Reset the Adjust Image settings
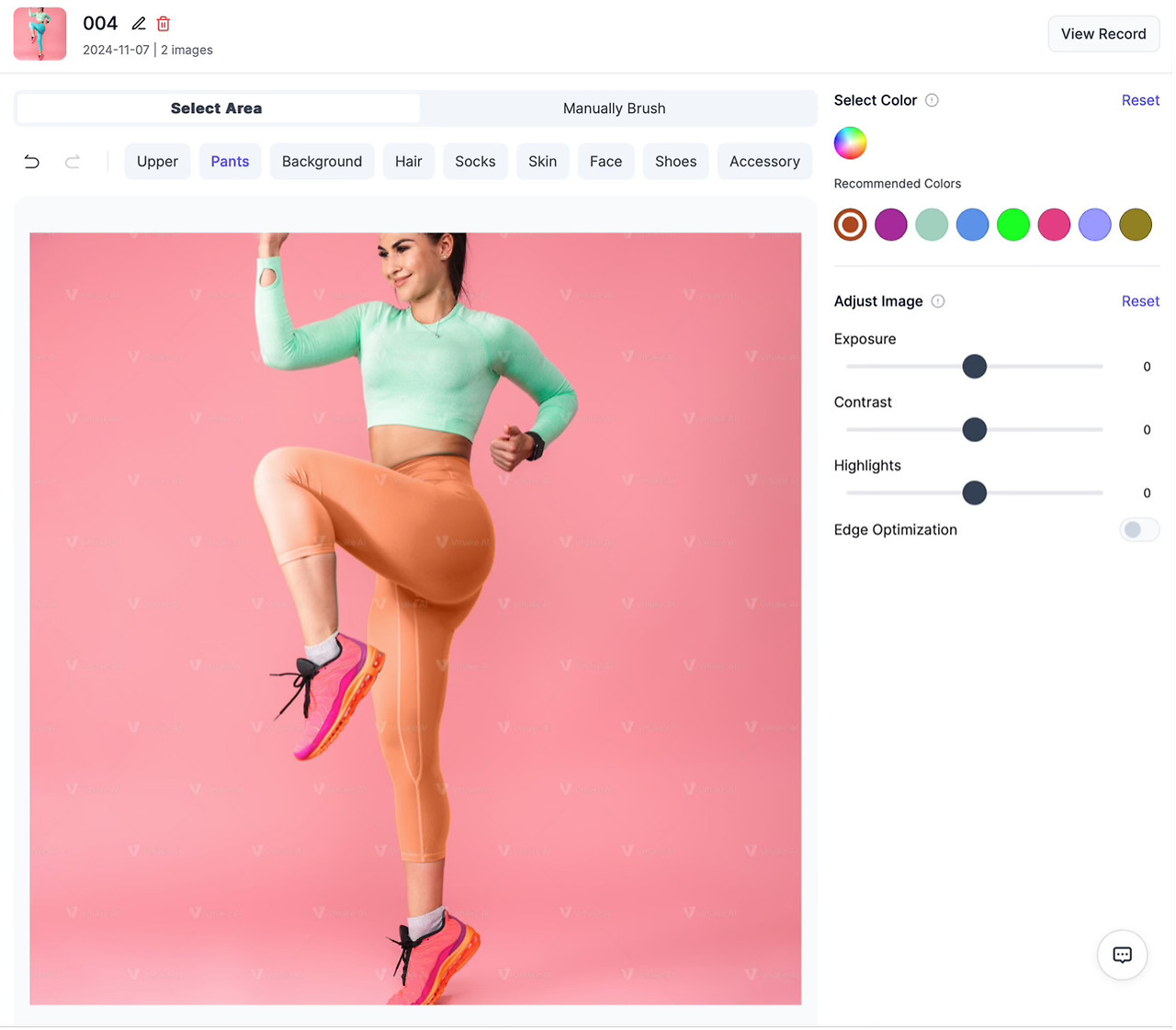This screenshot has height=1030, width=1176. click(1140, 301)
